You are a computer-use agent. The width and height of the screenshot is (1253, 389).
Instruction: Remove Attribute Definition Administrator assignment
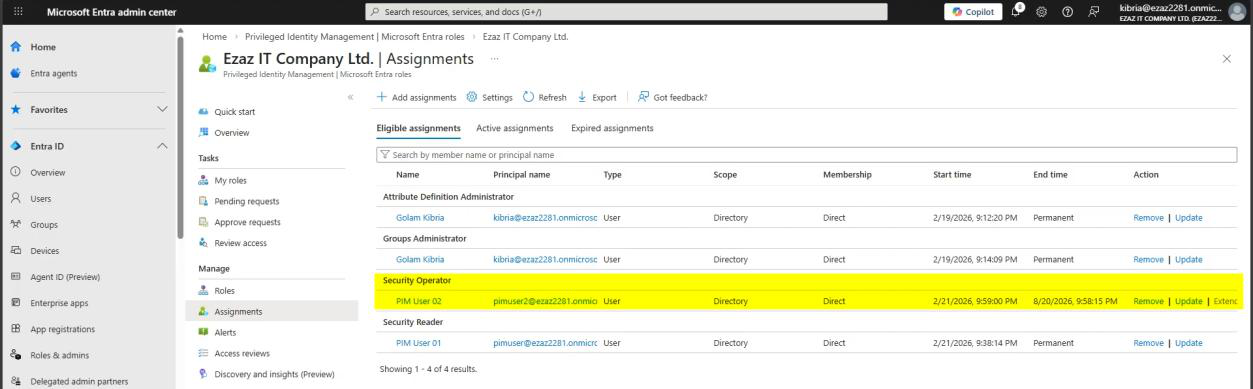click(x=1148, y=217)
